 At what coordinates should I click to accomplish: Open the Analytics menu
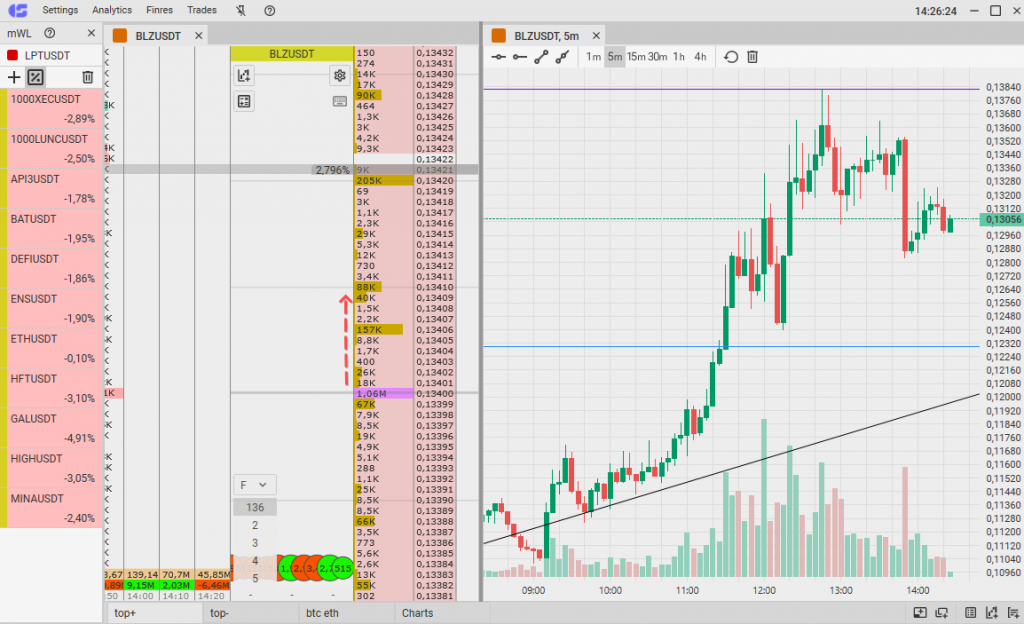[111, 10]
